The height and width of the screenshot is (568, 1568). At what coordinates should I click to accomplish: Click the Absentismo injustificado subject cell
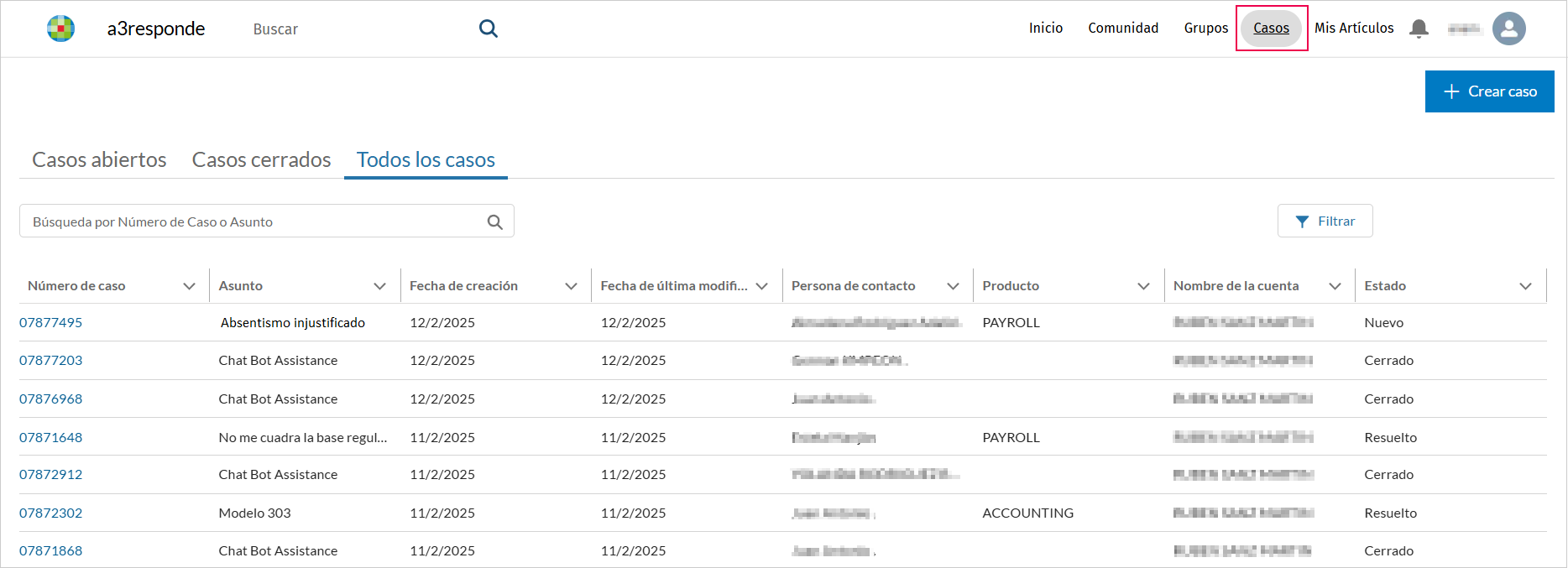click(293, 322)
